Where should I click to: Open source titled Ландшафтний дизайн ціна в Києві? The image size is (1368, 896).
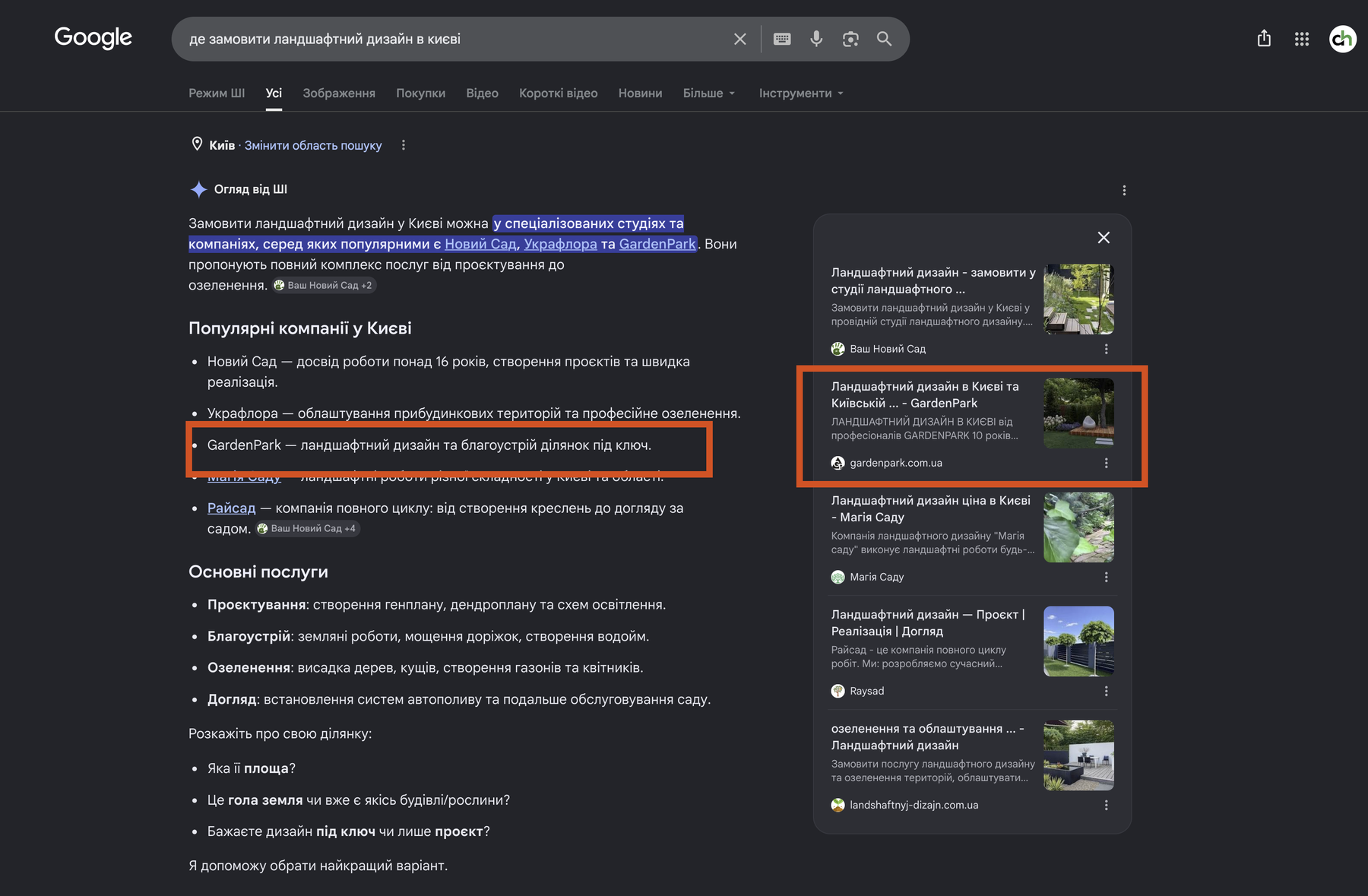931,508
